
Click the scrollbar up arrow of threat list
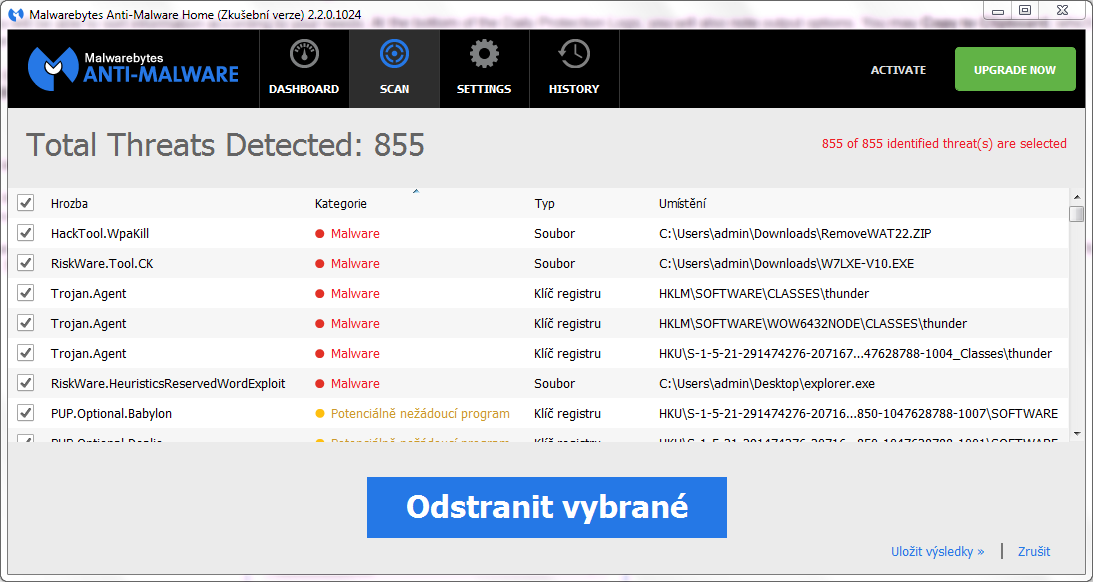tap(1077, 195)
